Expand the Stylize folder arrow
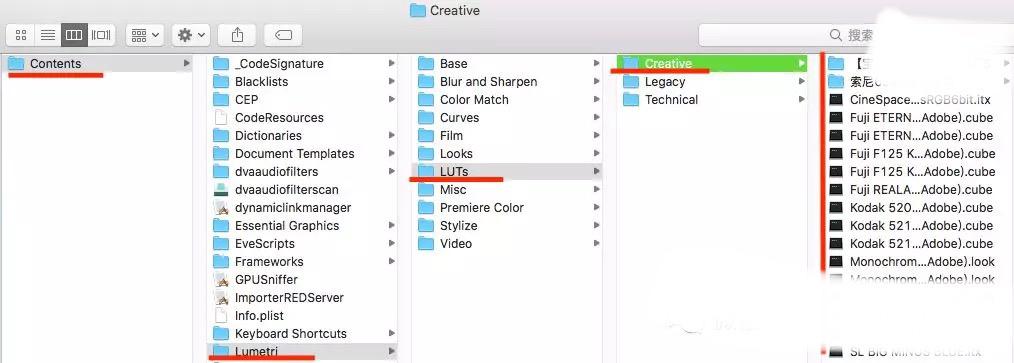The image size is (1014, 363). coord(597,226)
